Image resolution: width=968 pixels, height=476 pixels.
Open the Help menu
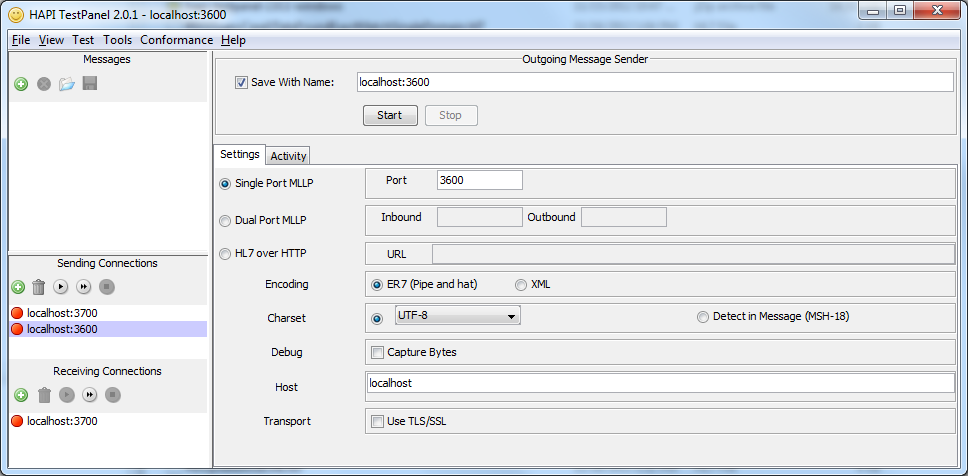tap(233, 40)
